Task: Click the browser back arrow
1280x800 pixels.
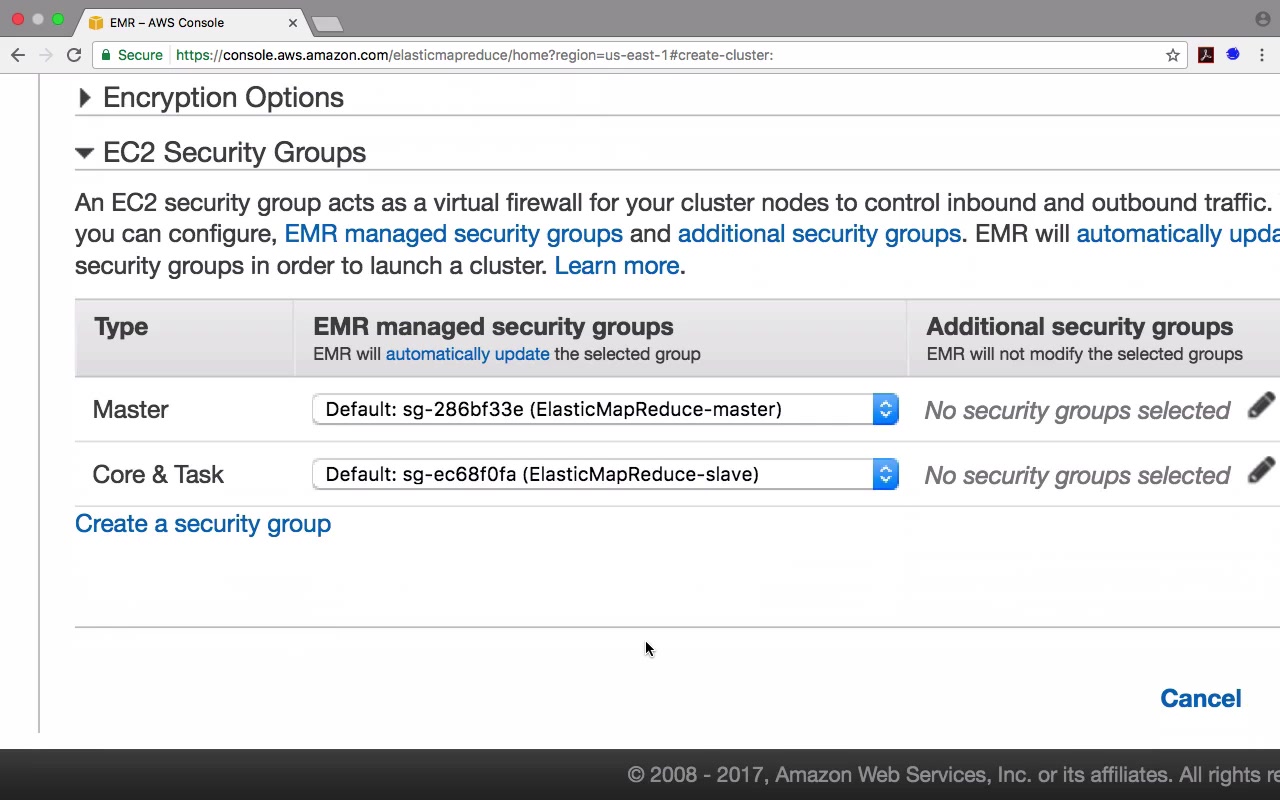Action: click(18, 55)
